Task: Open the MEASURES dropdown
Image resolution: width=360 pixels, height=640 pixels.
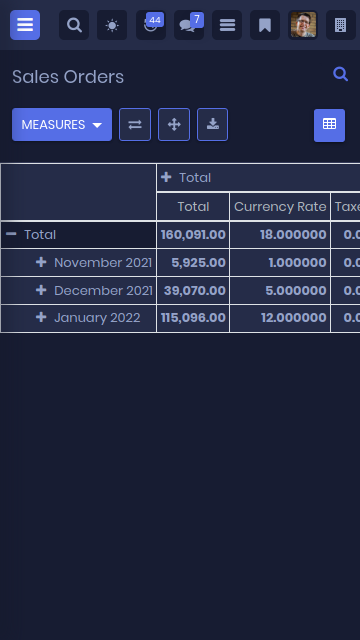Action: [x=62, y=124]
